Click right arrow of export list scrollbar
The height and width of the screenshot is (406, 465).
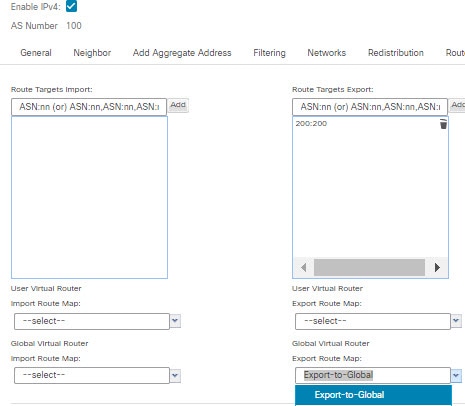[437, 267]
